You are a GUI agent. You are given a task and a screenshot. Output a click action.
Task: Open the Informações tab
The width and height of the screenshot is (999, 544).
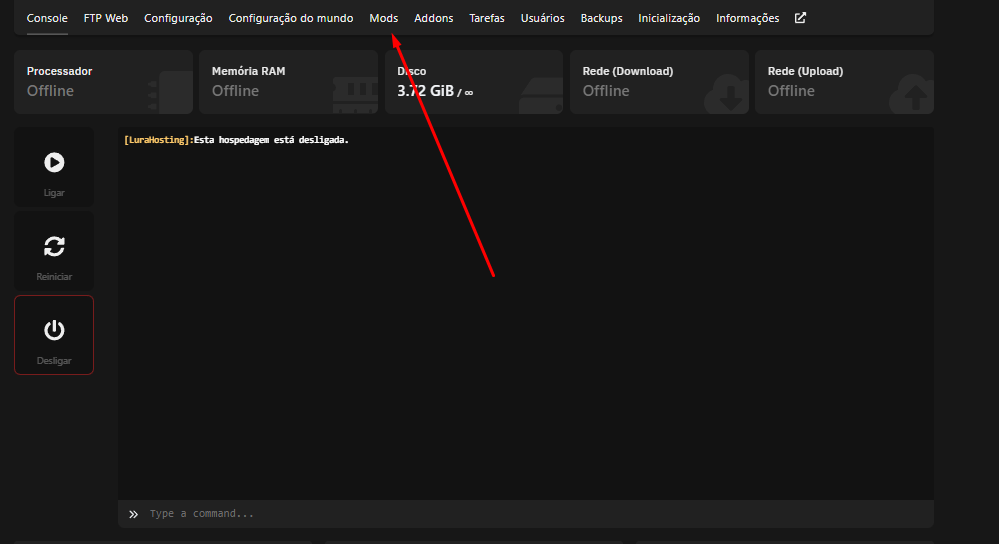(747, 18)
